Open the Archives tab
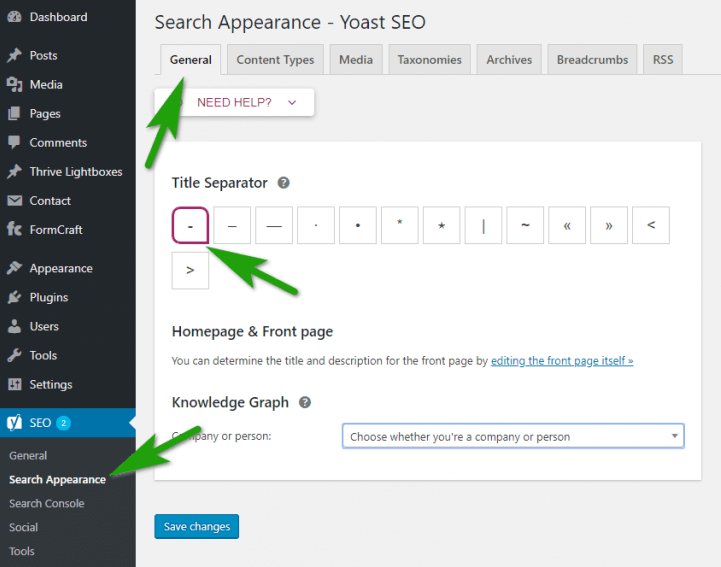The width and height of the screenshot is (721, 567). click(509, 60)
